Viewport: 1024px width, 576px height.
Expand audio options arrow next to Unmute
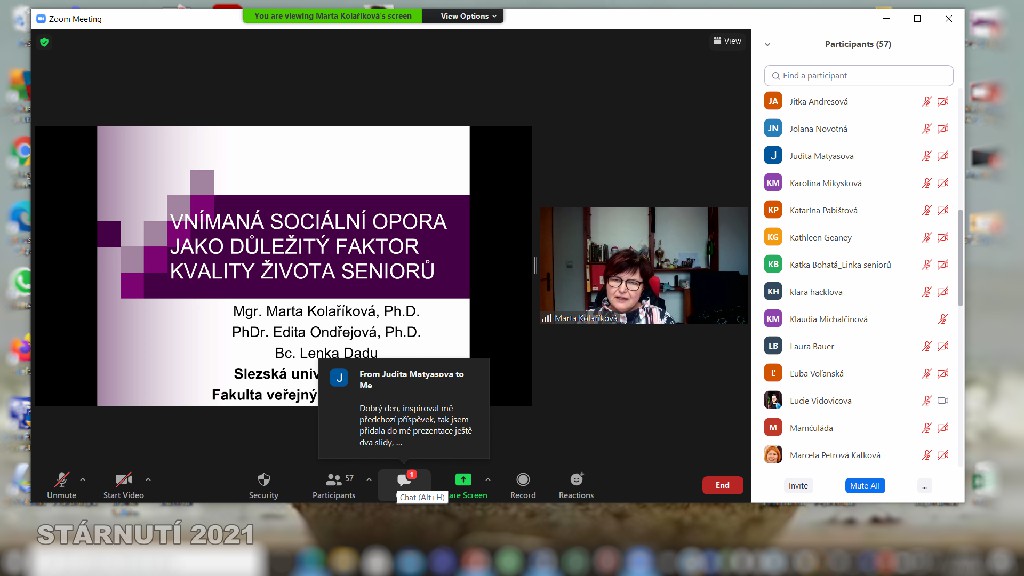point(83,479)
